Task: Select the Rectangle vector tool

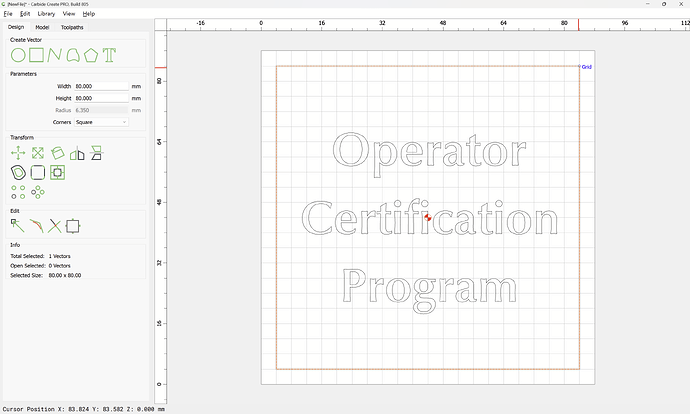Action: point(36,55)
